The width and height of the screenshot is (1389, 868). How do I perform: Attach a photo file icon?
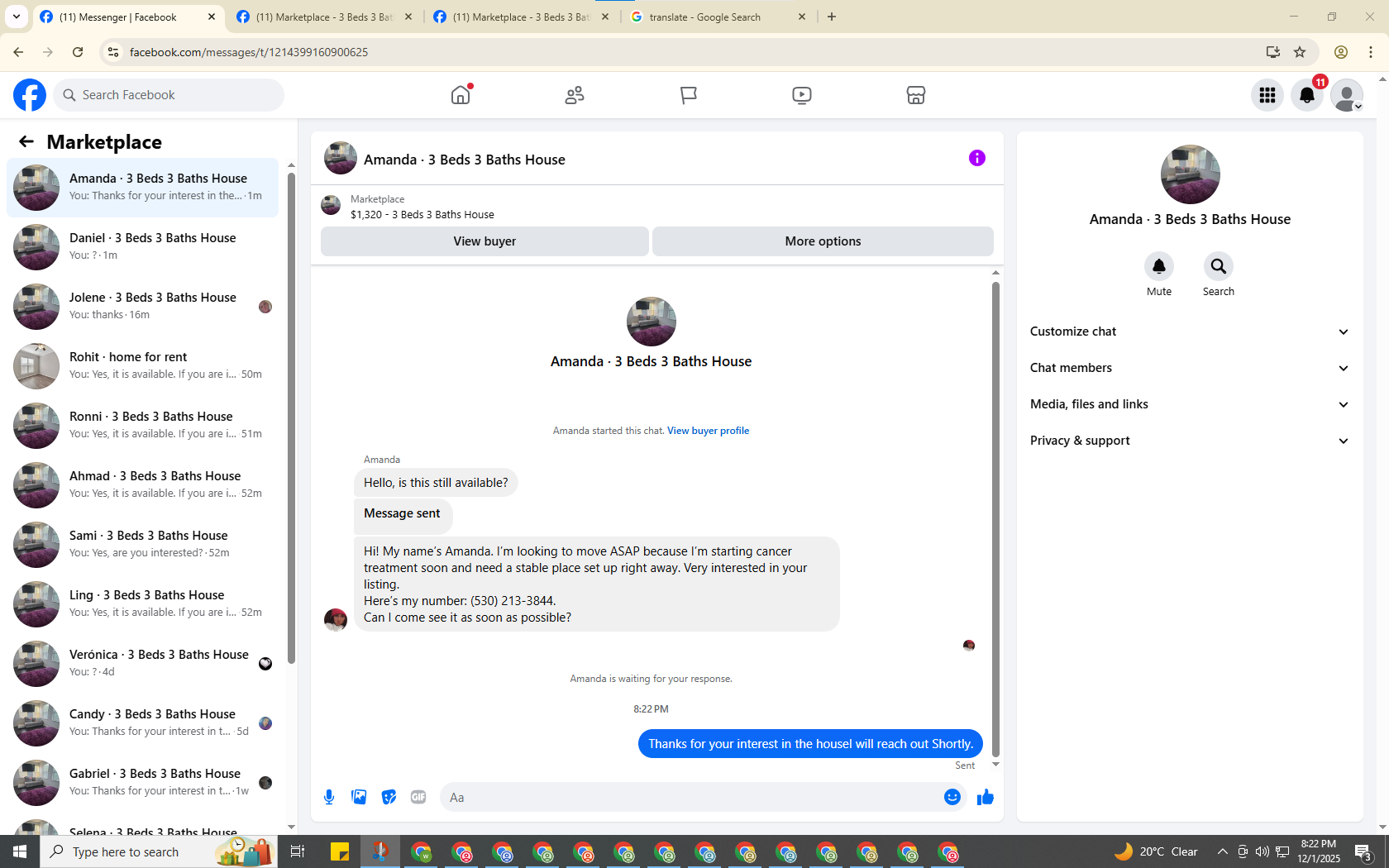tap(359, 797)
